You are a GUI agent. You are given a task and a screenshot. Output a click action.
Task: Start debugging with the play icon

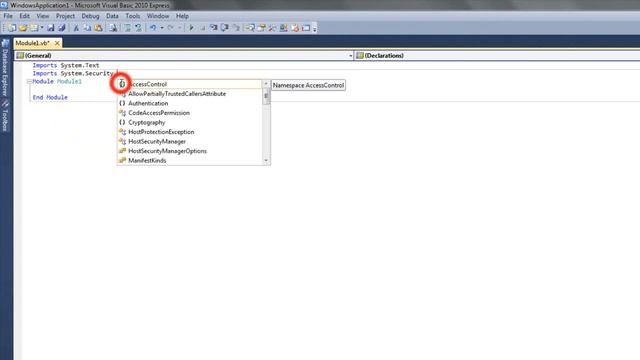coord(191,28)
